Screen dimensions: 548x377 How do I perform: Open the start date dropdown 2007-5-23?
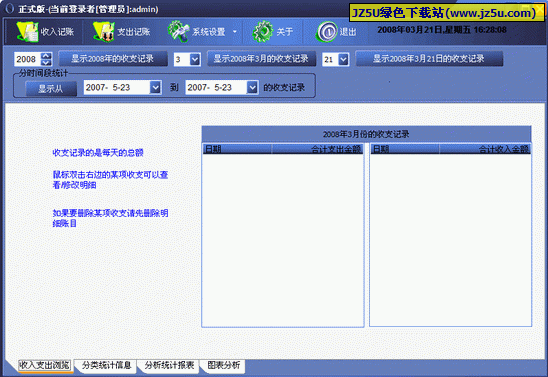click(155, 87)
